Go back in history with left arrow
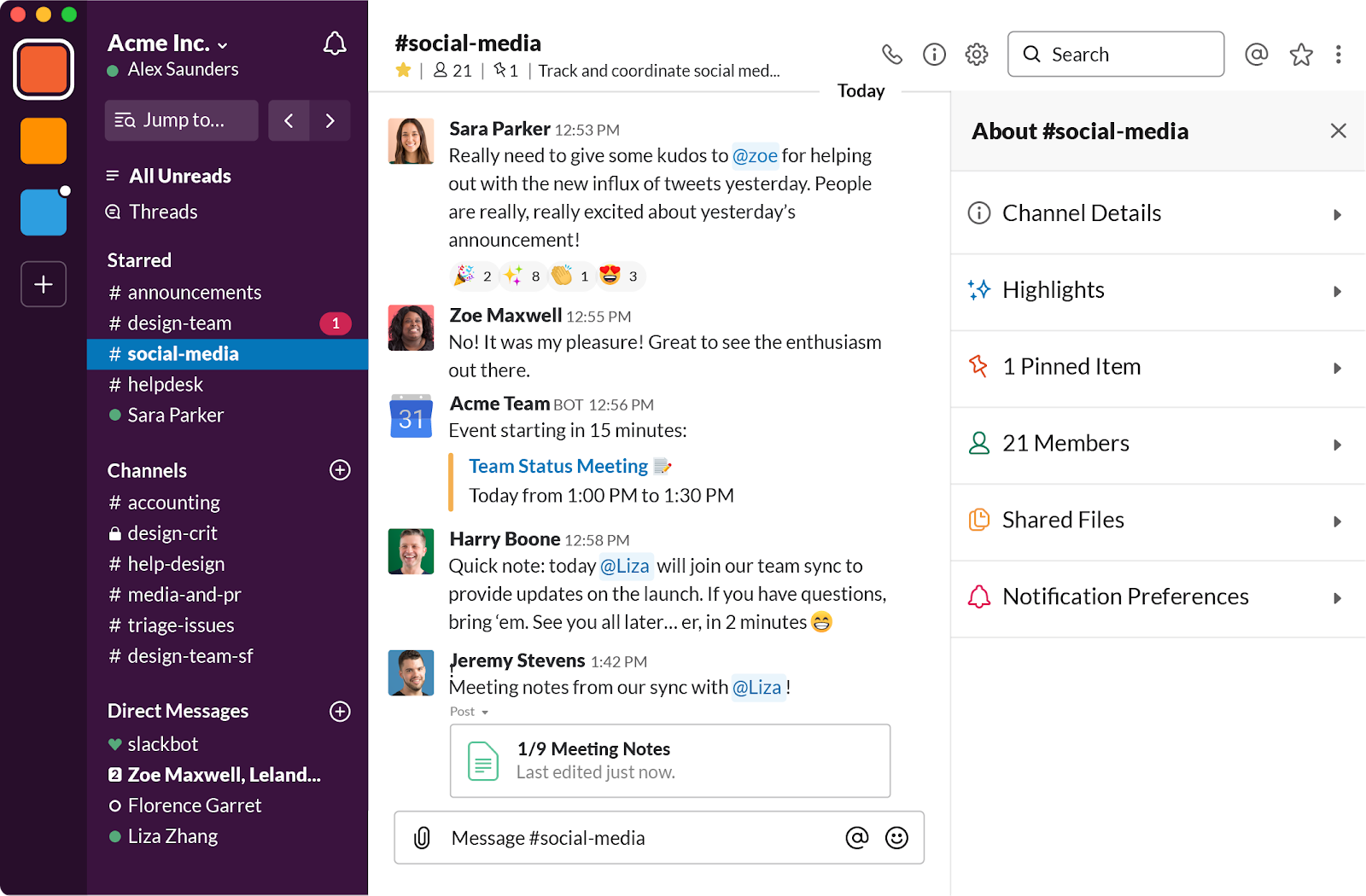 (289, 120)
